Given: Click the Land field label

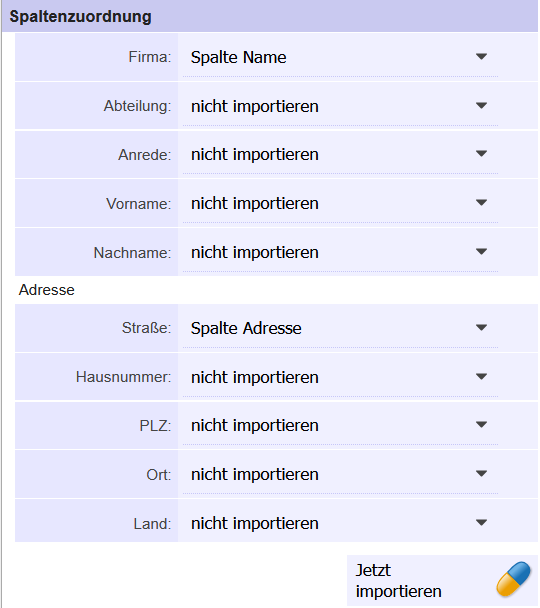Looking at the screenshot, I should pyautogui.click(x=152, y=524).
